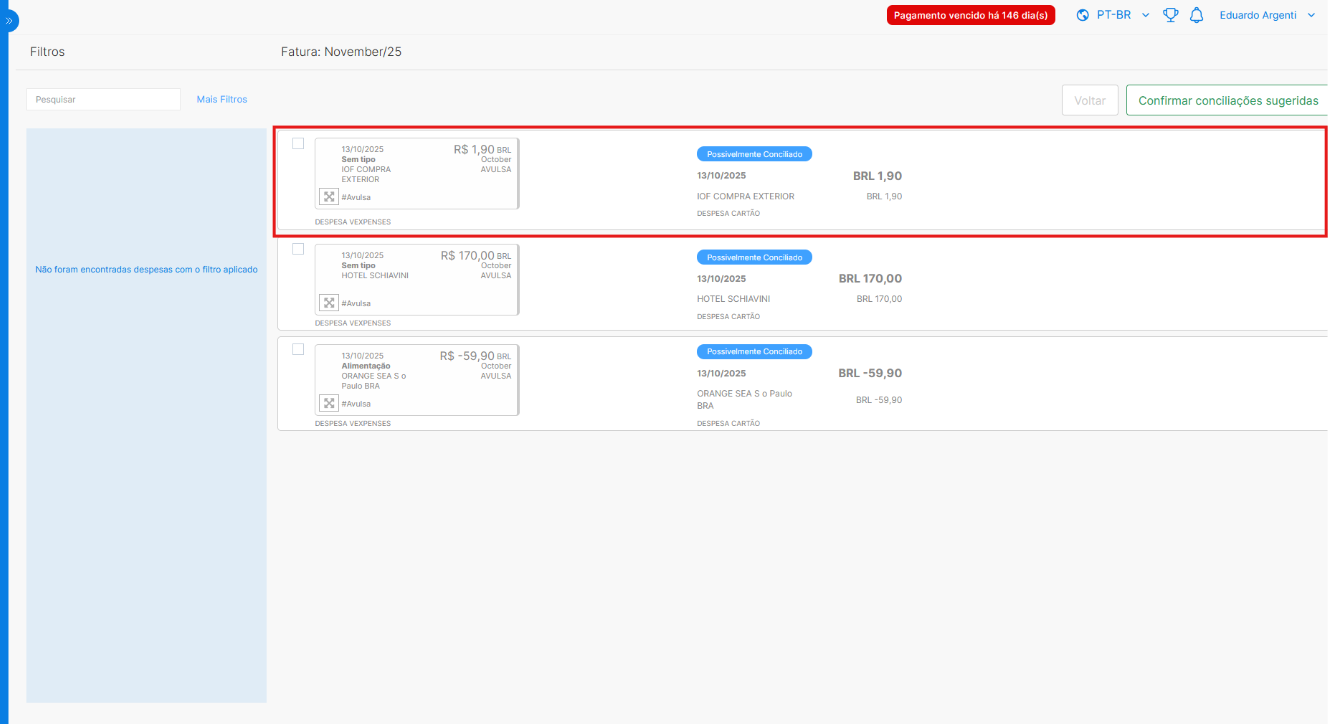Open the R$ 170,00 HOTEL SCHIAVINI expense card
This screenshot has width=1329, height=724.
(x=417, y=280)
